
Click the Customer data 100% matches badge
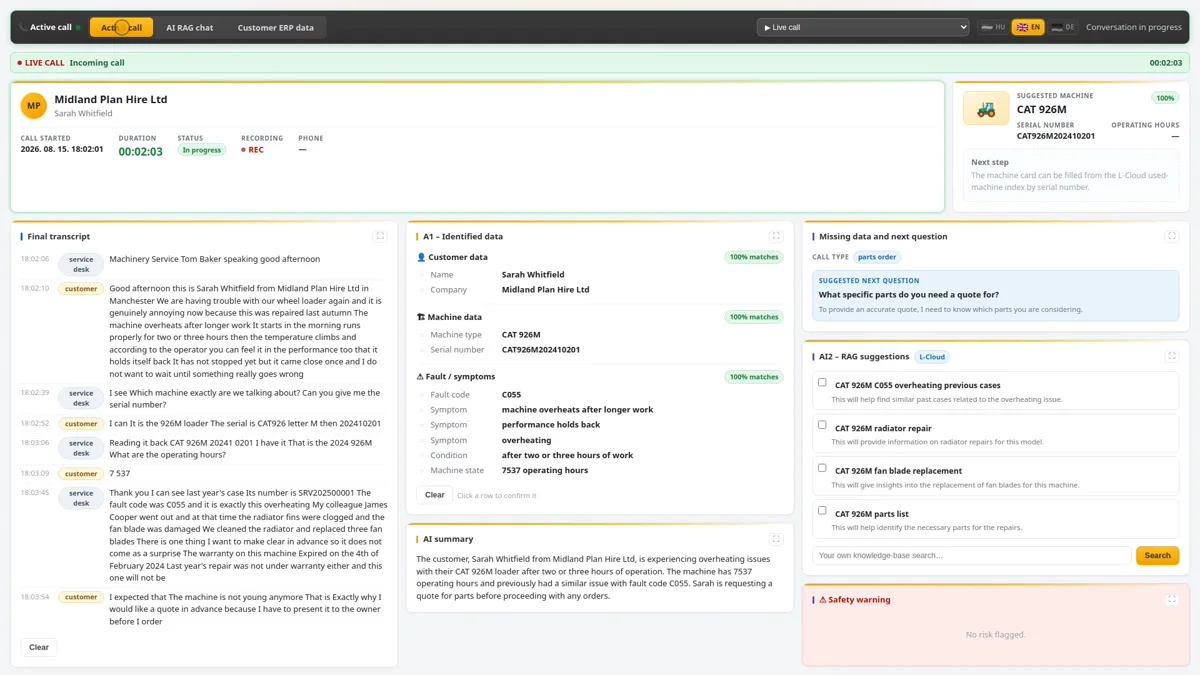tap(754, 257)
